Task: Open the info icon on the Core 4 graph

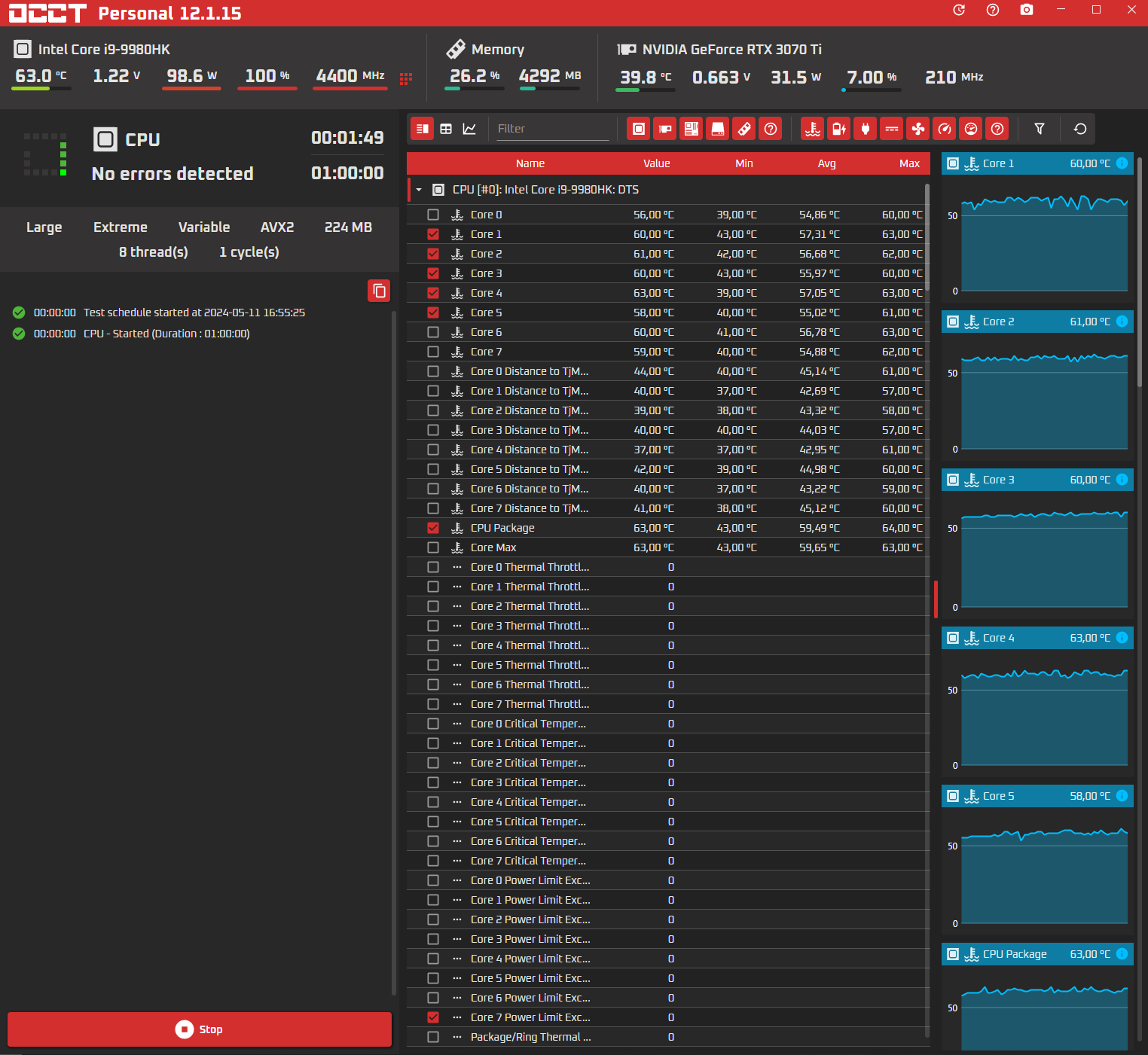Action: coord(1122,638)
